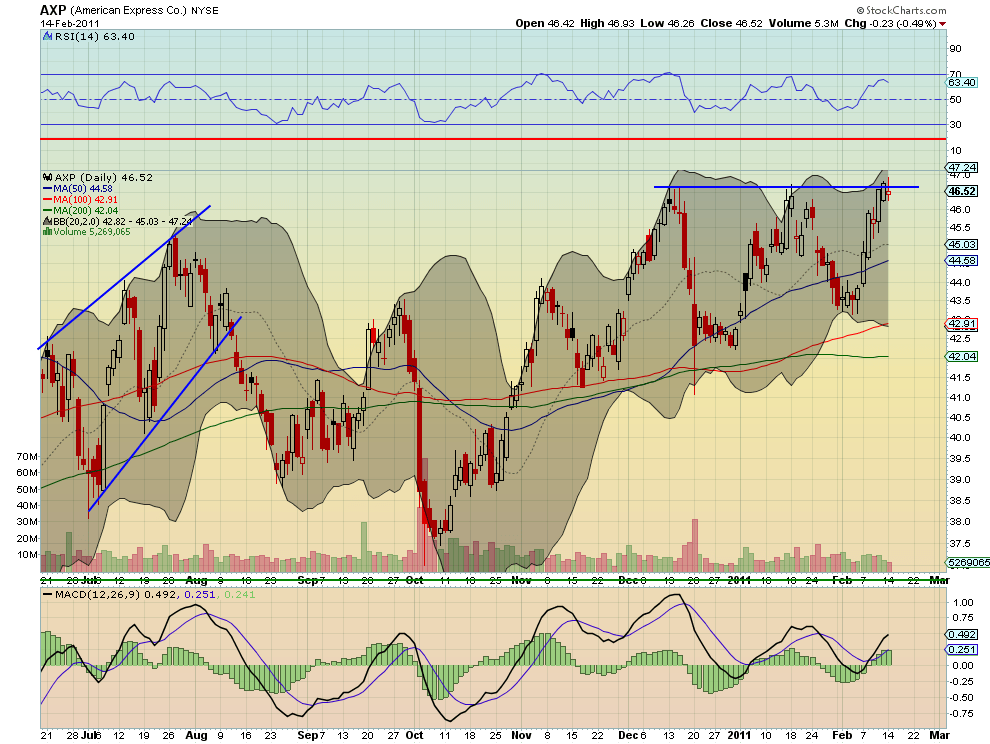
Task: Click the 2011 label under the MACD panel
Action: [x=739, y=735]
